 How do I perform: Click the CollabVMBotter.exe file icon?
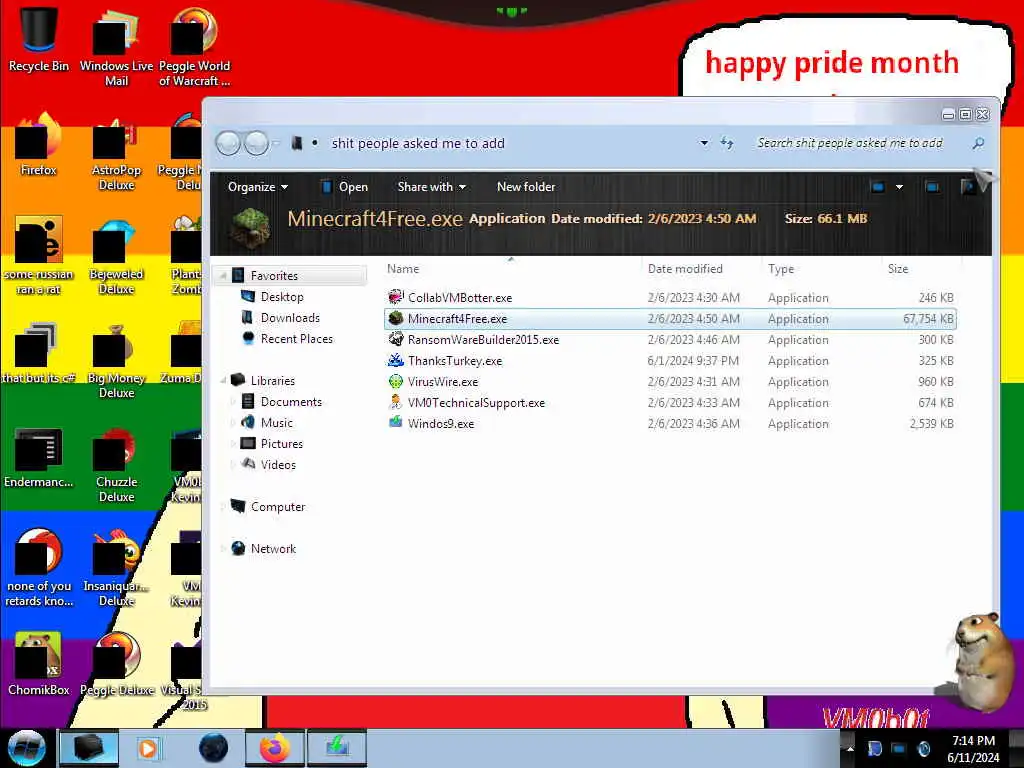(x=396, y=297)
